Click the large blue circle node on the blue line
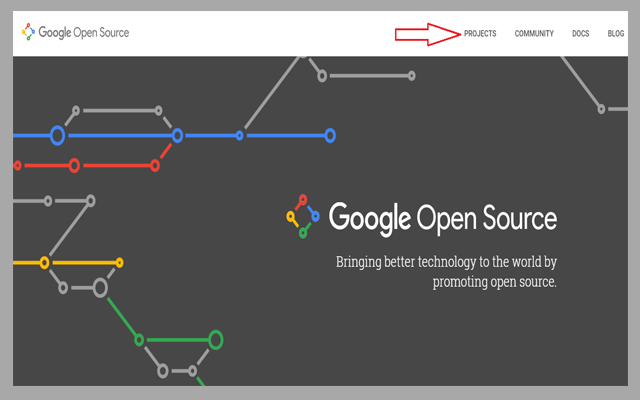The width and height of the screenshot is (640, 400). click(58, 135)
